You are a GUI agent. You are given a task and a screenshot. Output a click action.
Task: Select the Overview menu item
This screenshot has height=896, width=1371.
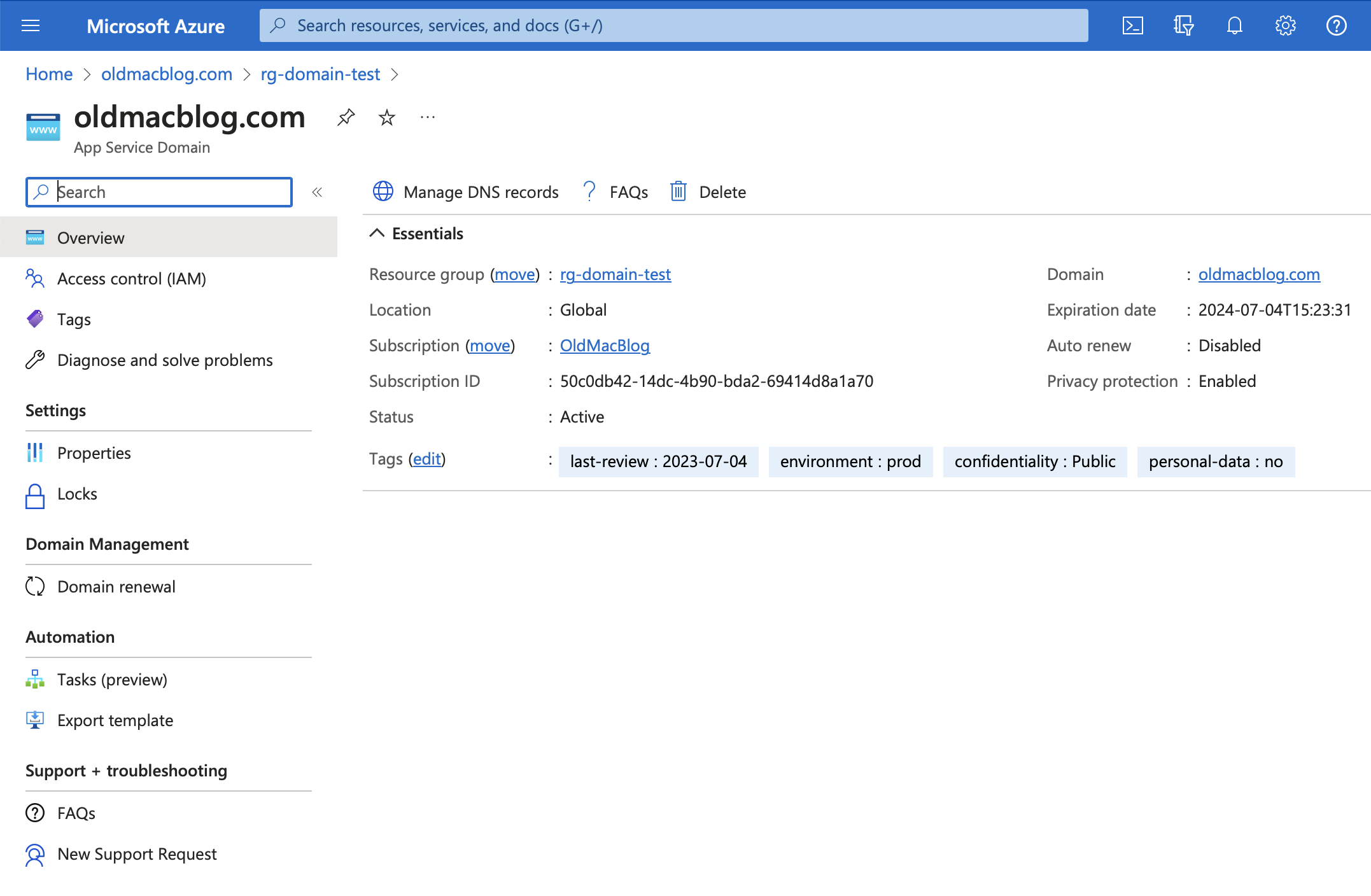coord(169,237)
